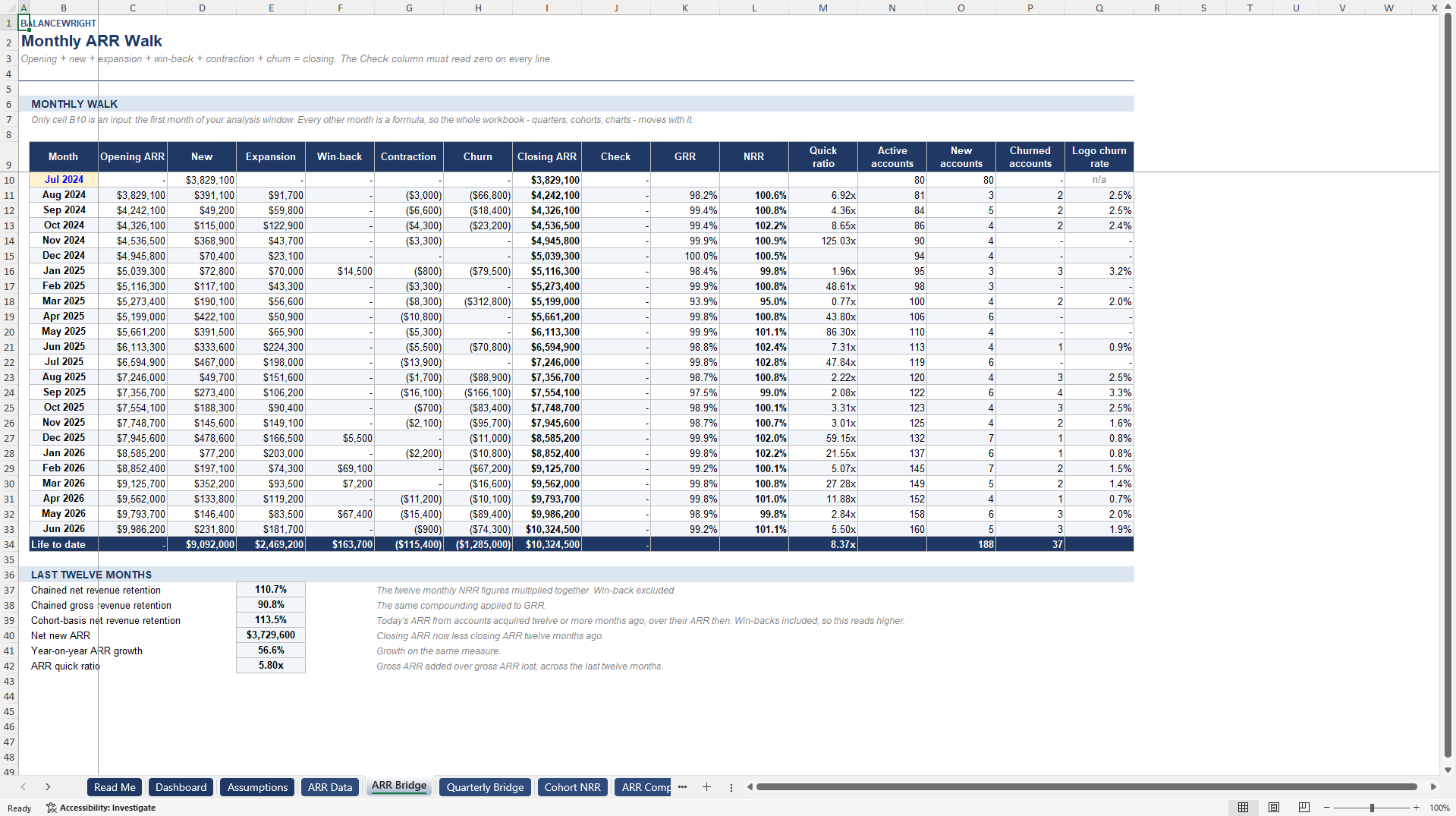Click horizontal scrollbar left arrow
Screen dimensions: 1456x816
tap(750, 787)
